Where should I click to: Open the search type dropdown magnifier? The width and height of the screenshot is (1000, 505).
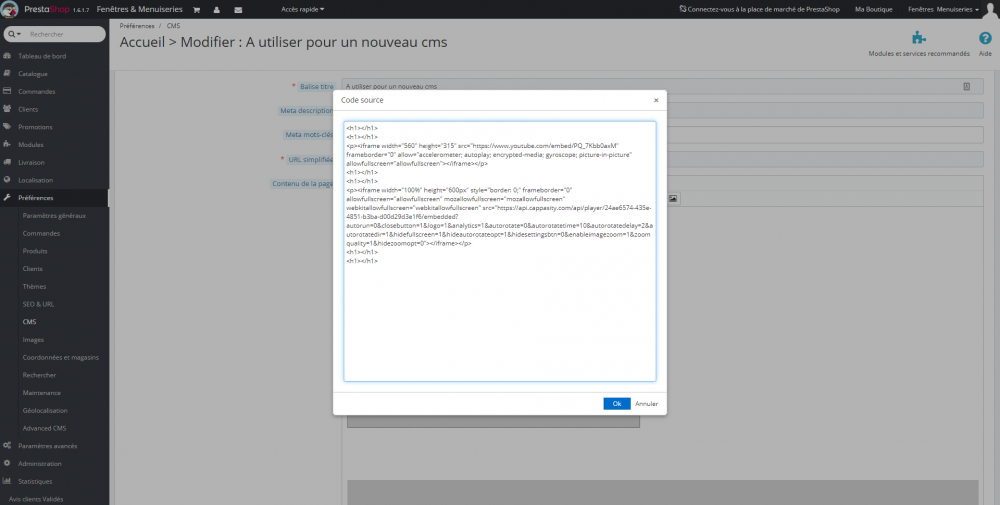(x=15, y=34)
